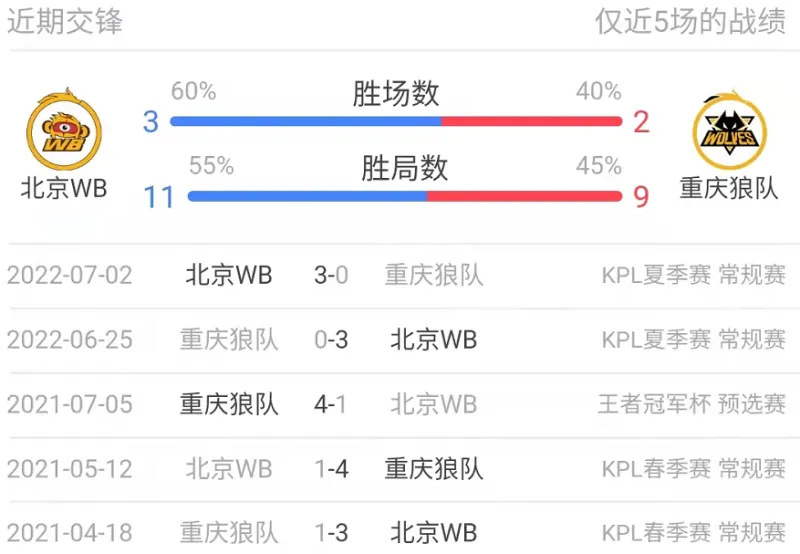Screen dimensions: 800x554
Task: Tap 北京WB team name under left logo
Action: (x=64, y=188)
